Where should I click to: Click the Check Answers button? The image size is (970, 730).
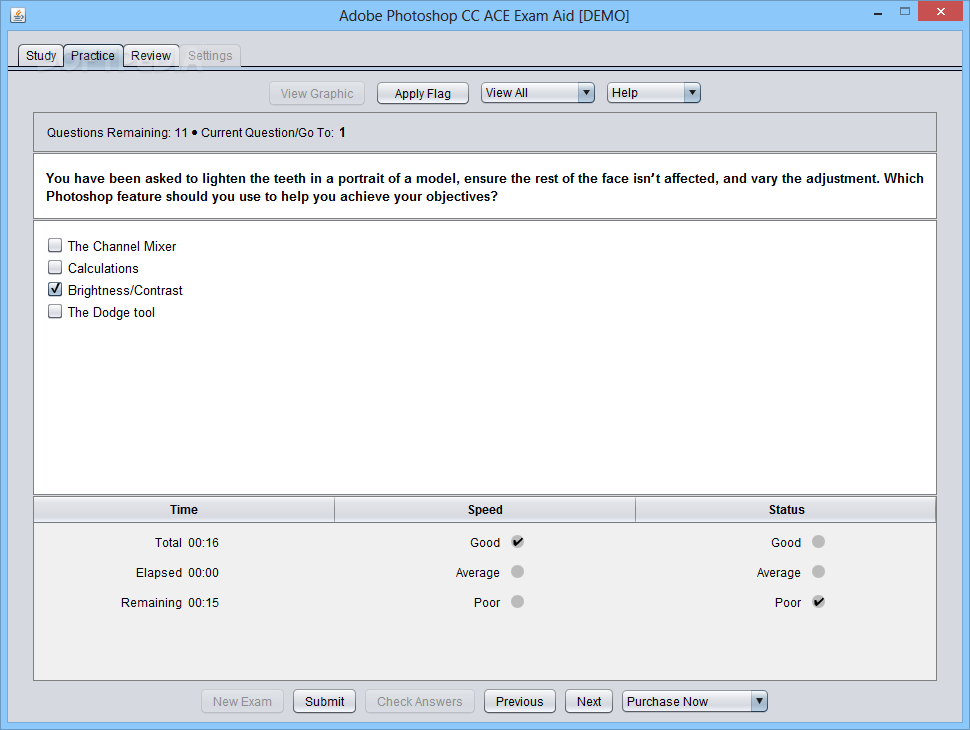tap(419, 702)
